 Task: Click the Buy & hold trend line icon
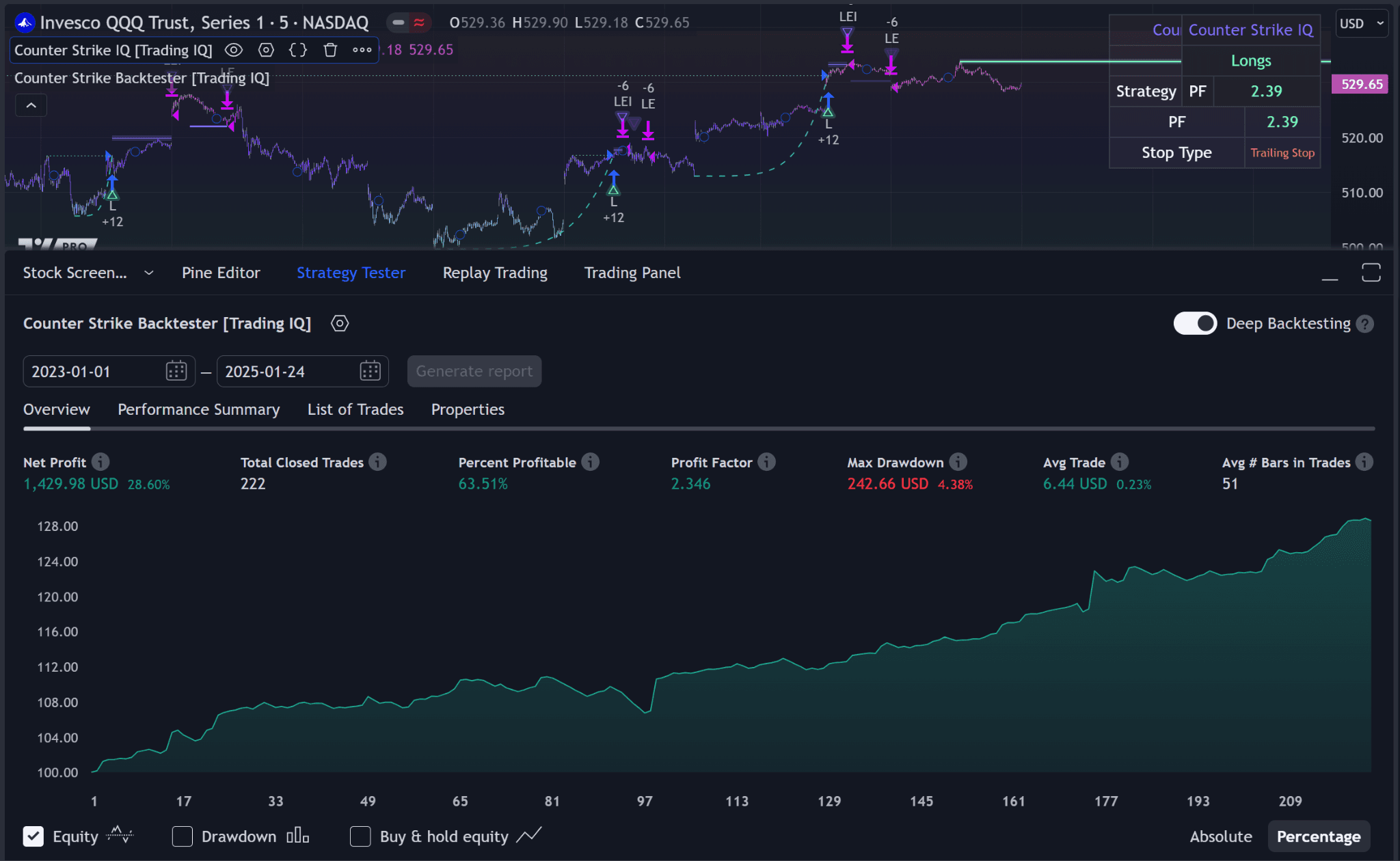click(528, 835)
